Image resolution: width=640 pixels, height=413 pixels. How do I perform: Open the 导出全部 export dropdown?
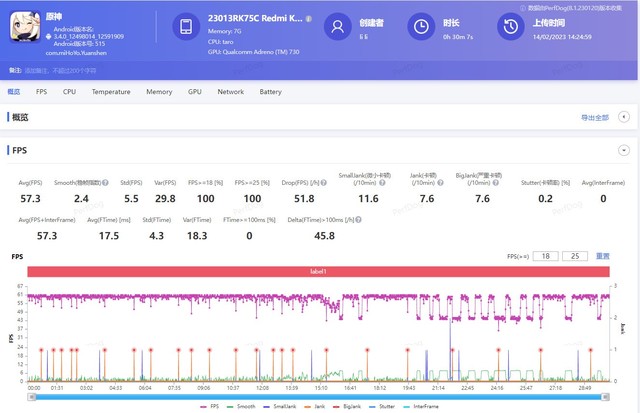(596, 117)
